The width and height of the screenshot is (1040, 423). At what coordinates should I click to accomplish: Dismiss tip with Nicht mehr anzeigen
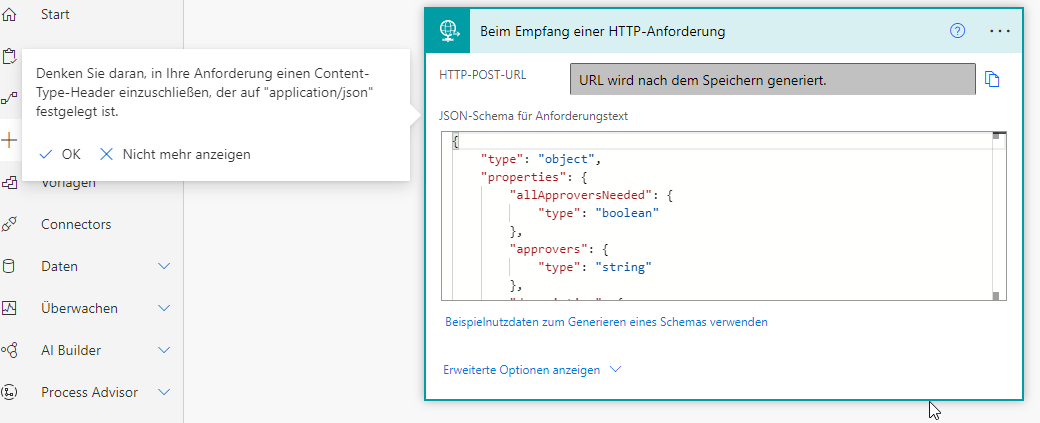click(176, 154)
